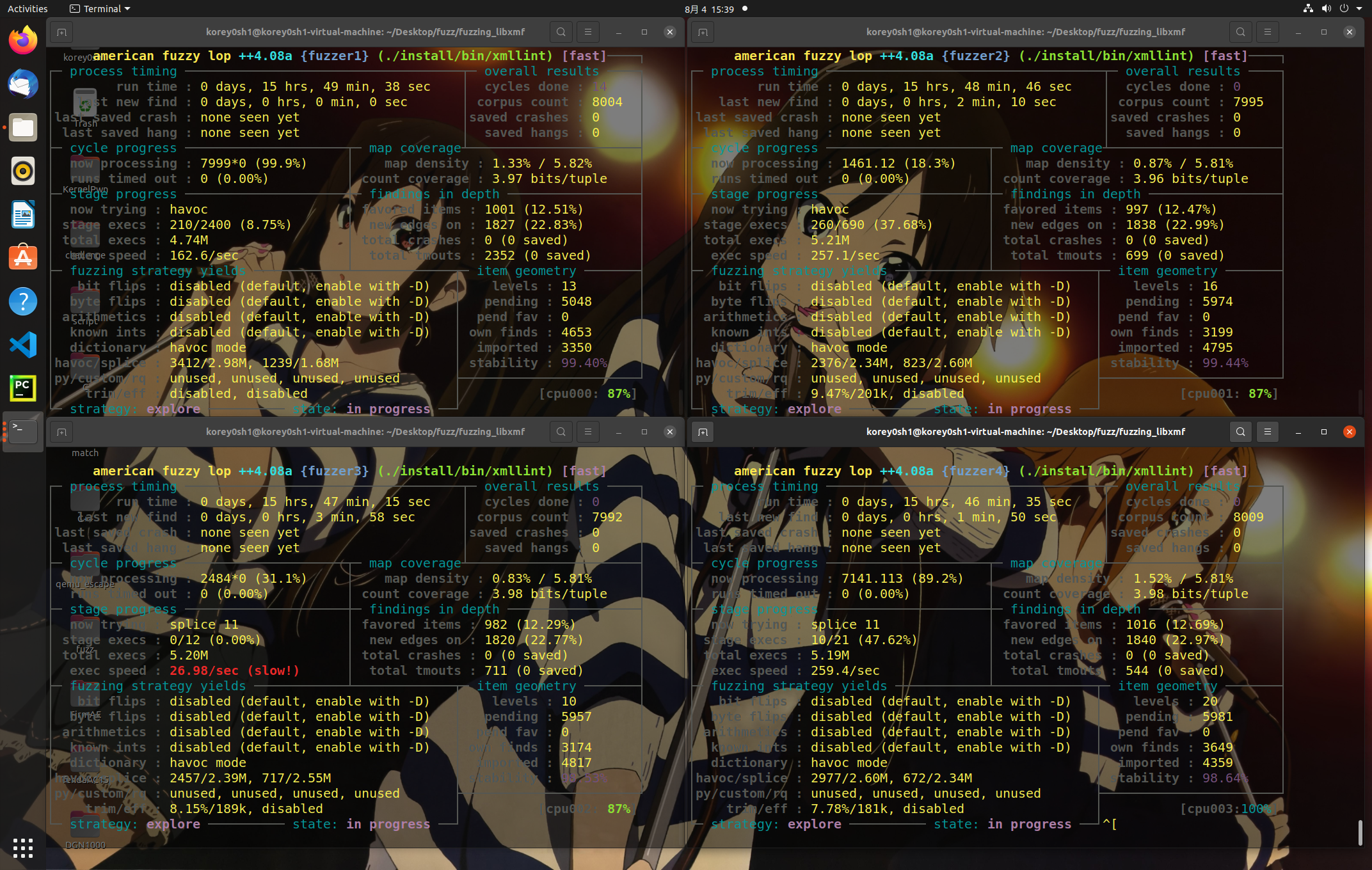Add a new tab in fuzzer2 terminal
The width and height of the screenshot is (1372, 870).
[703, 32]
